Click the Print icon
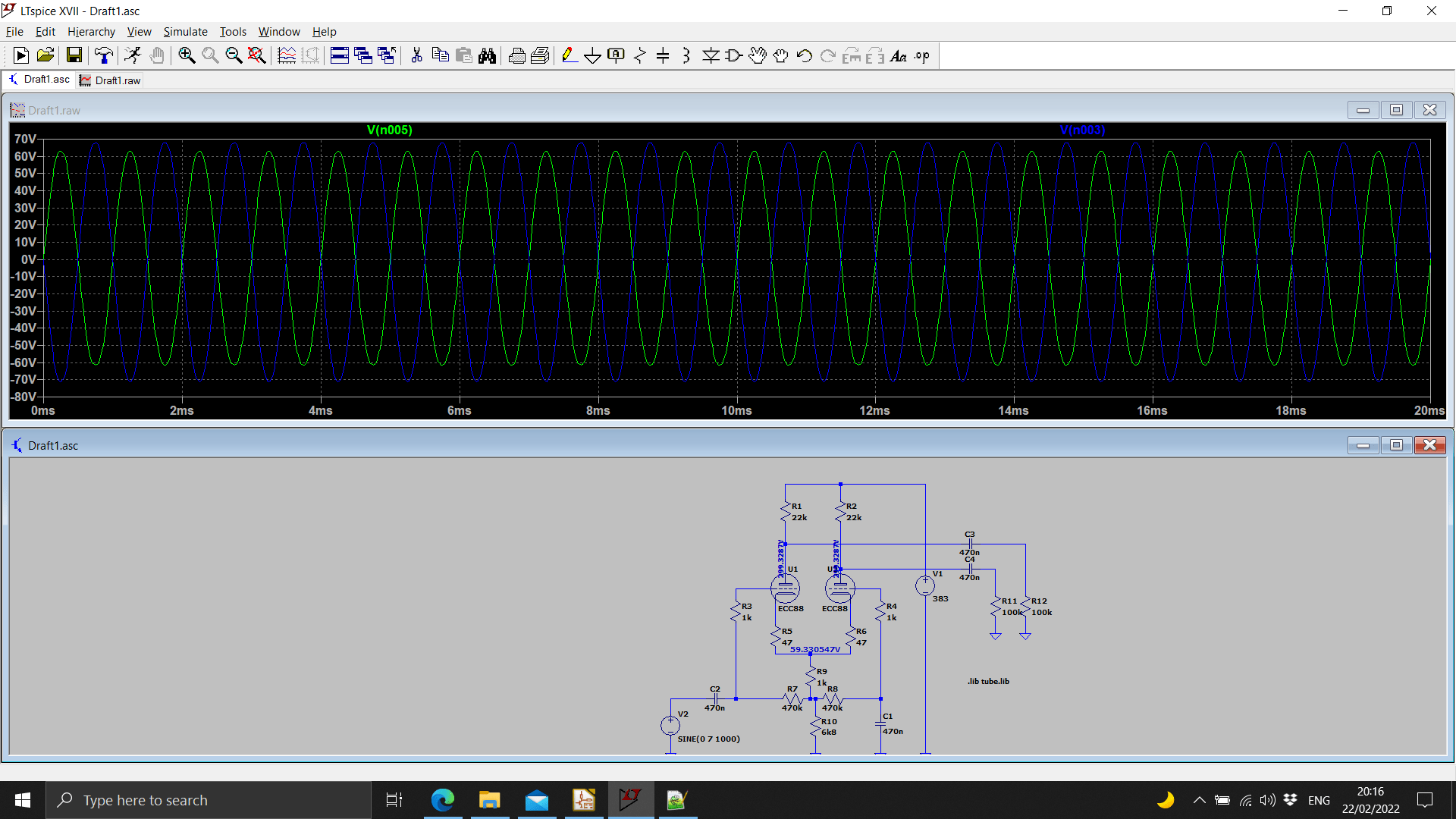Viewport: 1456px width, 819px height. click(516, 55)
